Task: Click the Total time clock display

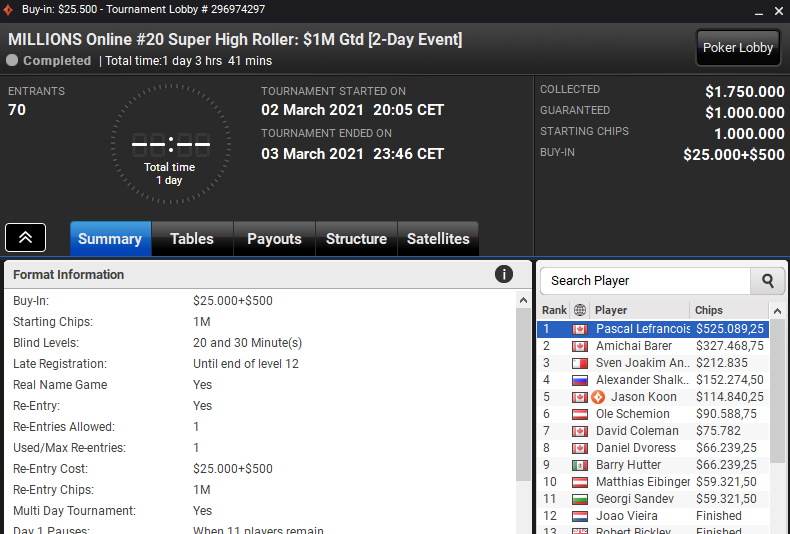Action: [171, 144]
